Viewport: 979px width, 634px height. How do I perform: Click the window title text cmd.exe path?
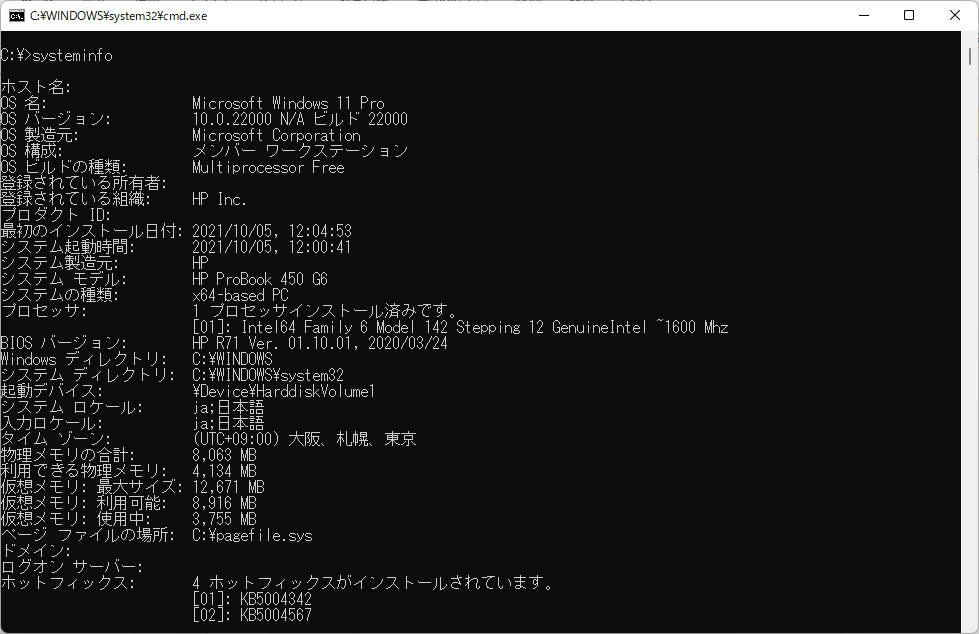pos(119,16)
